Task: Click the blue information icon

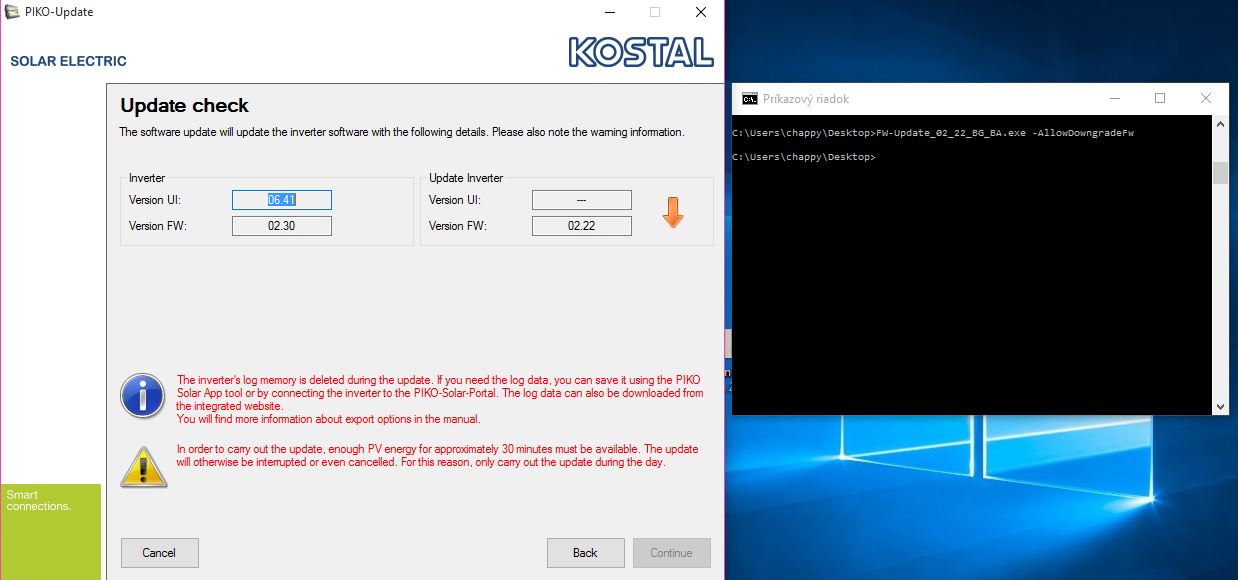Action: coord(142,396)
